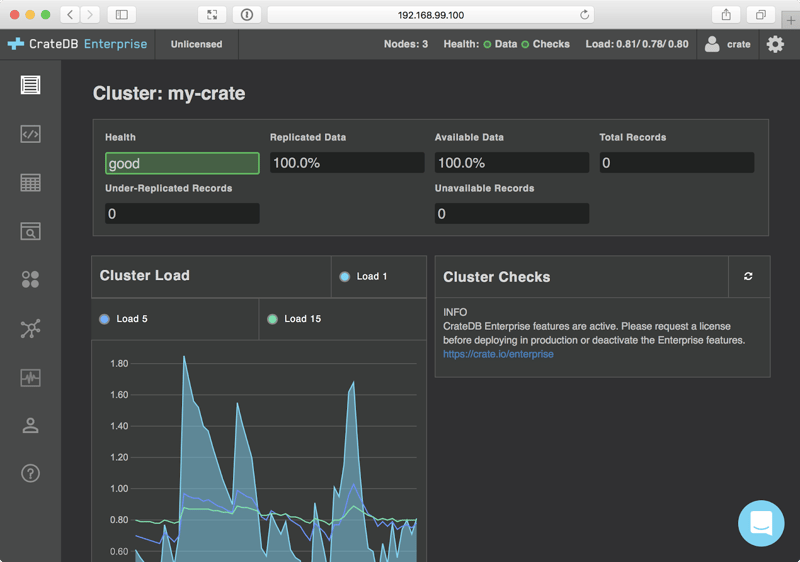Screen dimensions: 800x562
Task: Show the Safari sidebar
Action: 121,15
